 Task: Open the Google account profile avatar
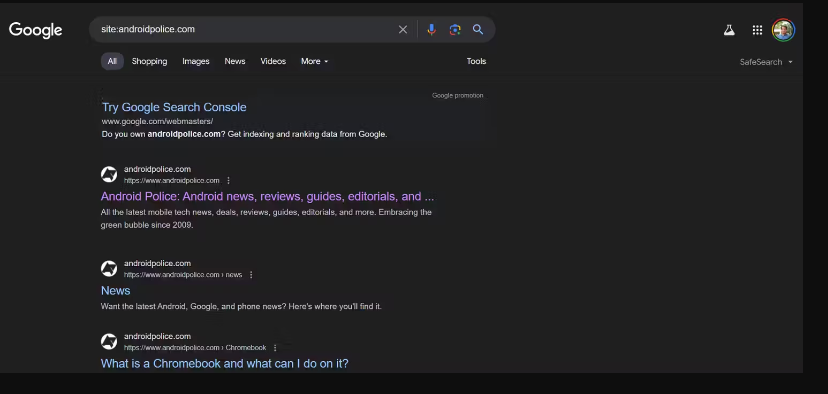tap(783, 30)
